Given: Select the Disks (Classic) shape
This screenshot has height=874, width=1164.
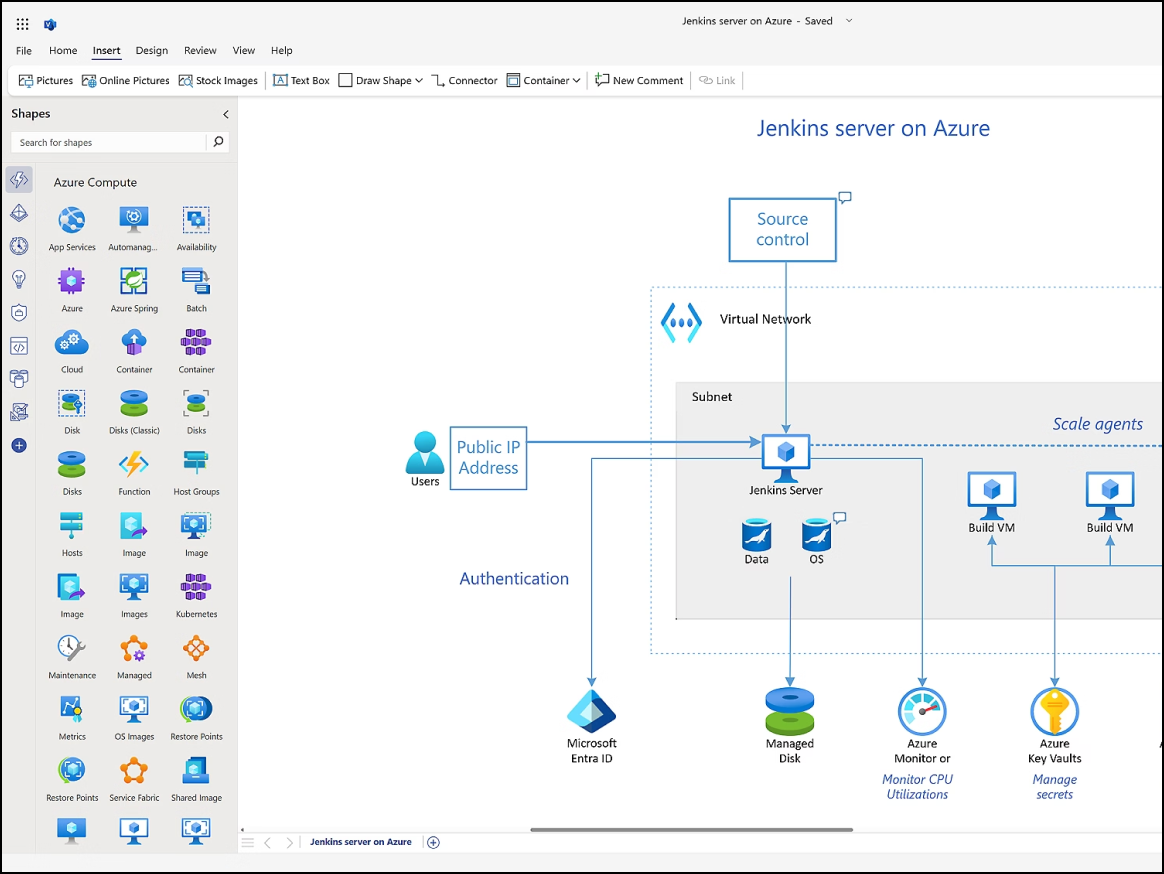Looking at the screenshot, I should point(134,412).
